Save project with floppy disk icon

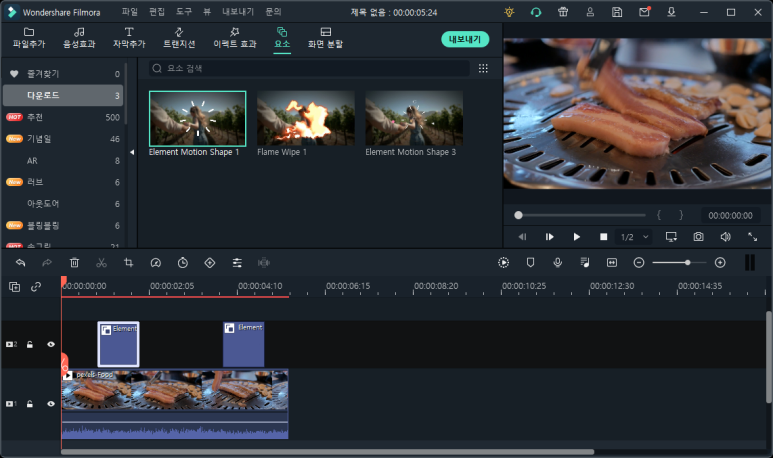point(617,12)
